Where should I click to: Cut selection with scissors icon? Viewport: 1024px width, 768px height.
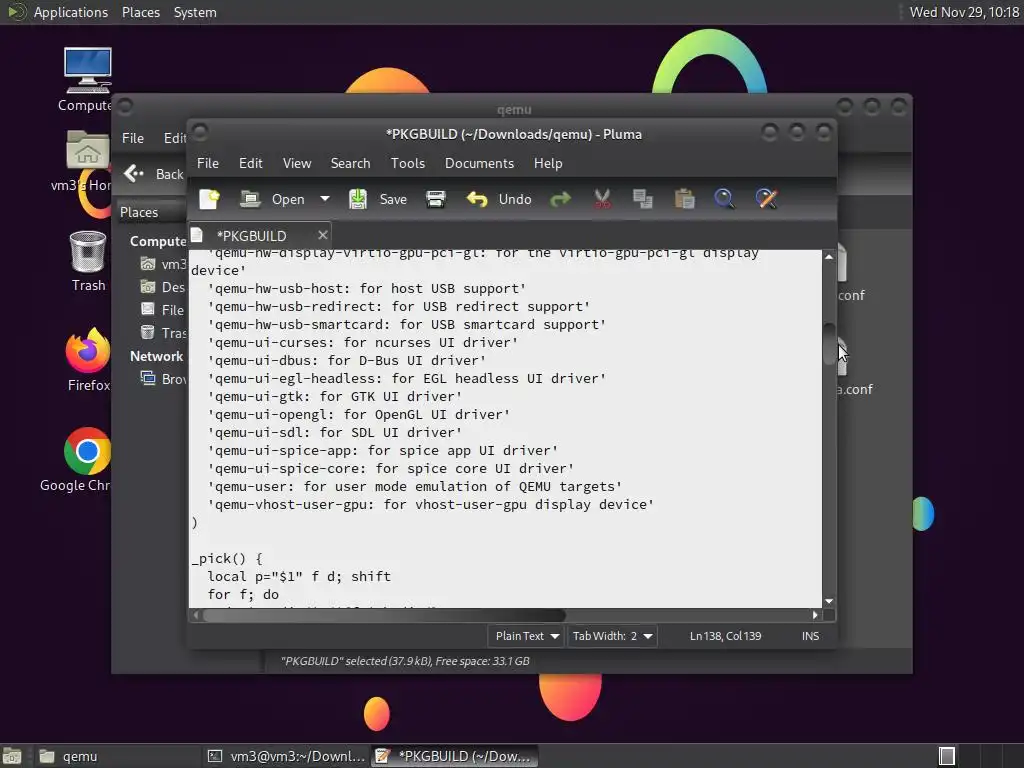[x=602, y=199]
